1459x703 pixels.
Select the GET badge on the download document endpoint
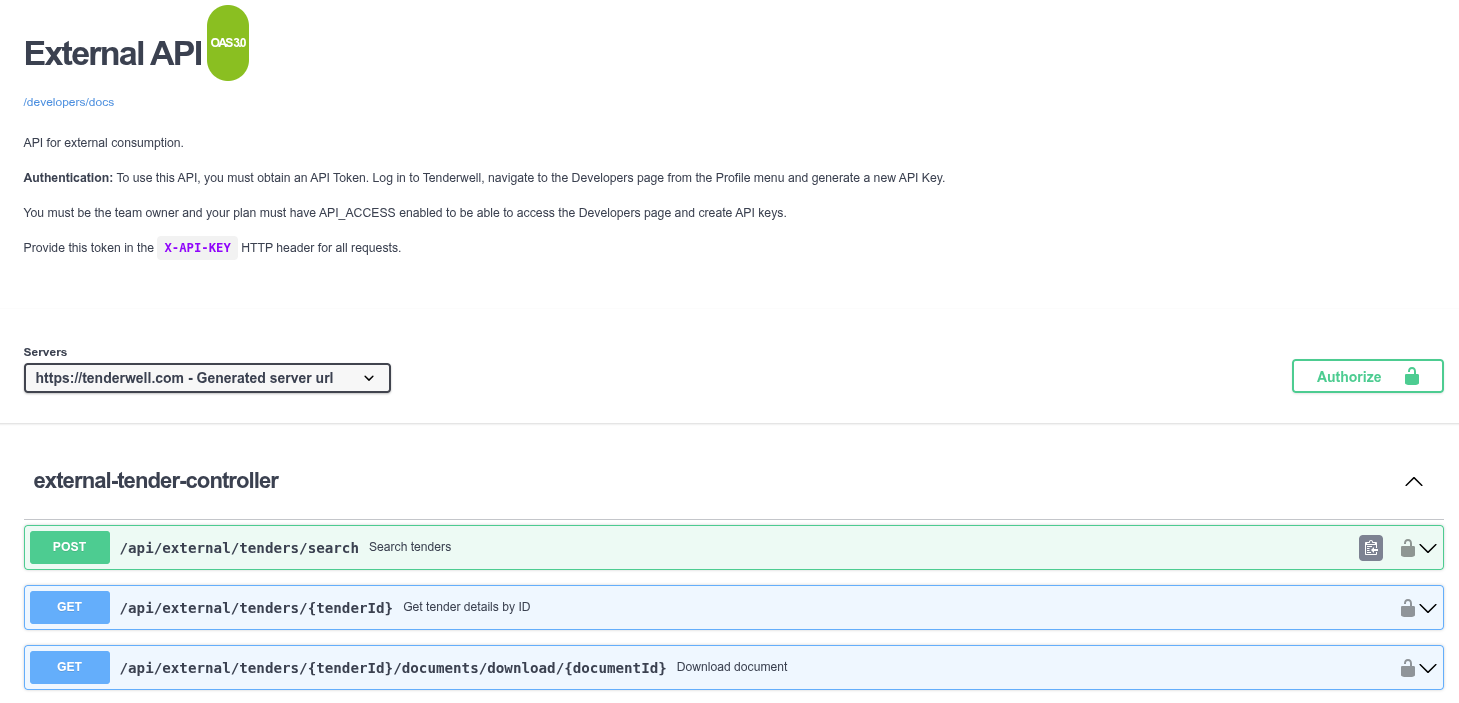point(69,667)
